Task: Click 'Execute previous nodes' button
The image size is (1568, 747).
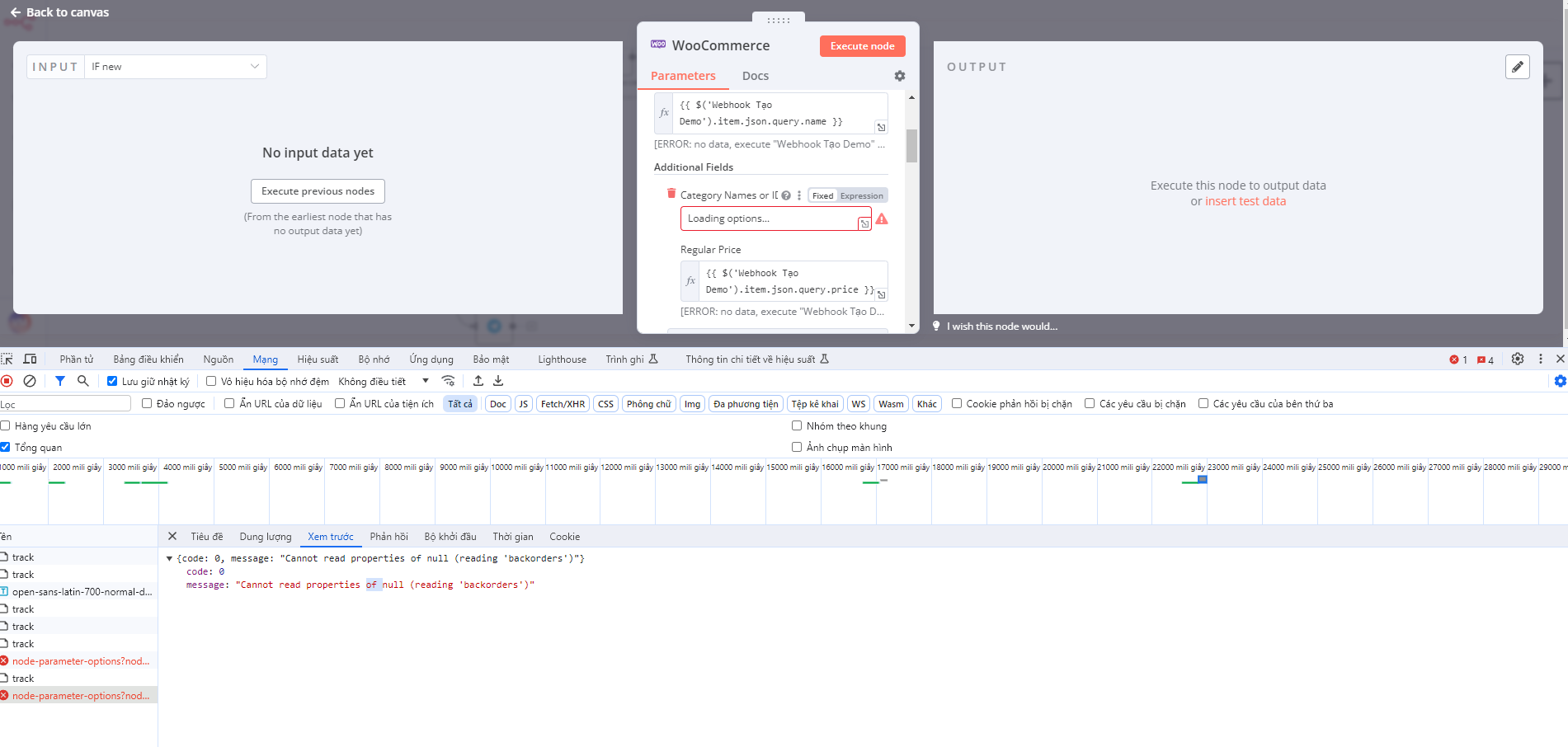Action: point(318,191)
